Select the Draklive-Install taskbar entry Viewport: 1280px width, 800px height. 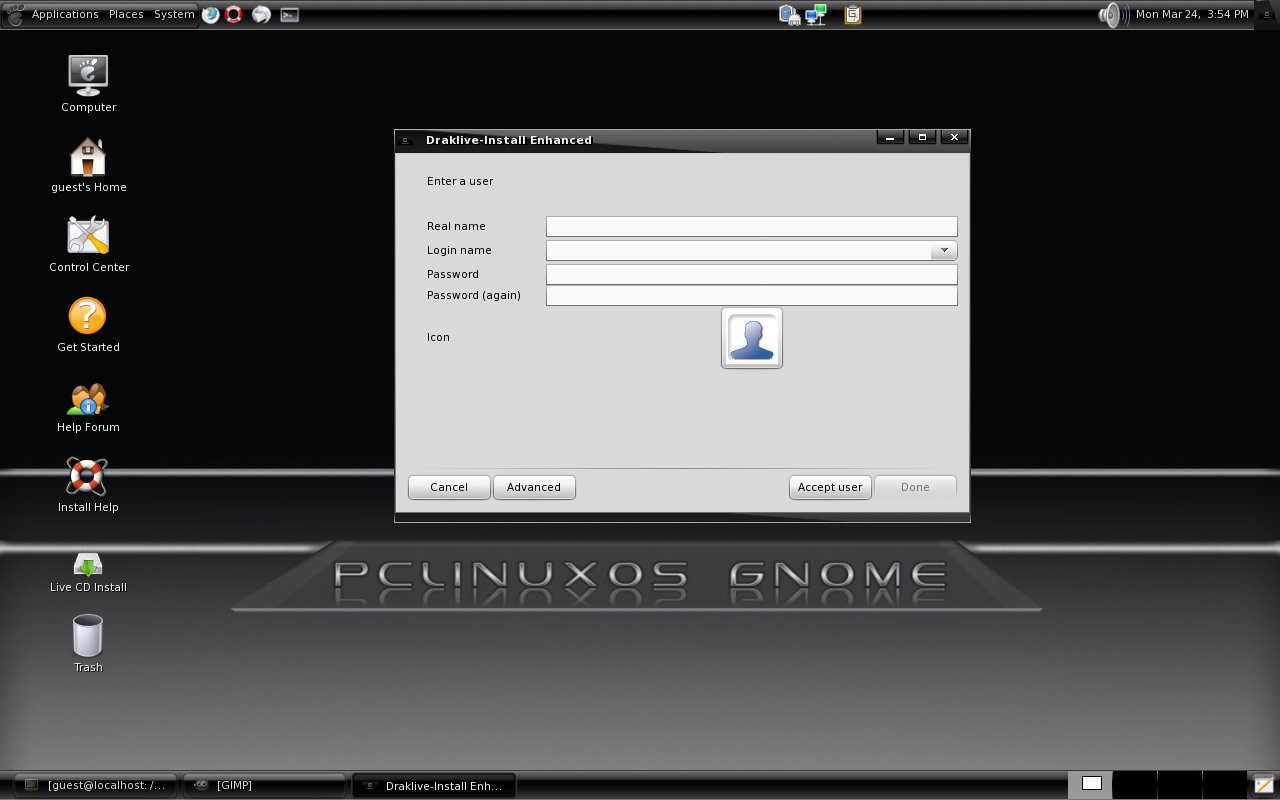tap(434, 785)
